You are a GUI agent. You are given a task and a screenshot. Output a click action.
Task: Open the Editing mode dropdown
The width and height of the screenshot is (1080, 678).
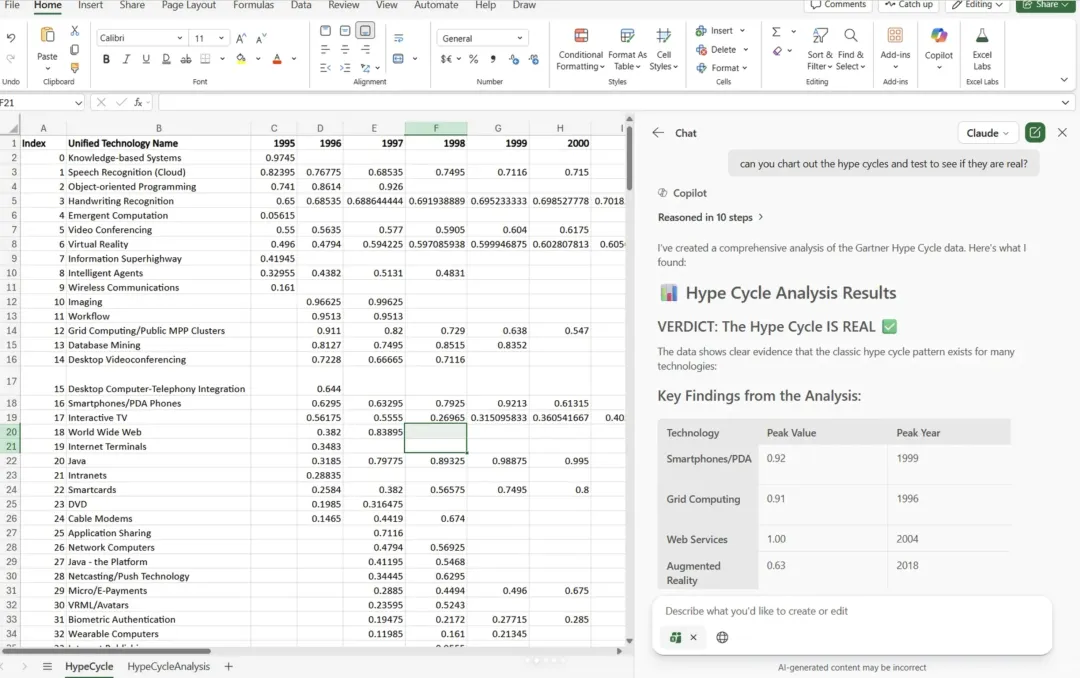pyautogui.click(x=977, y=5)
